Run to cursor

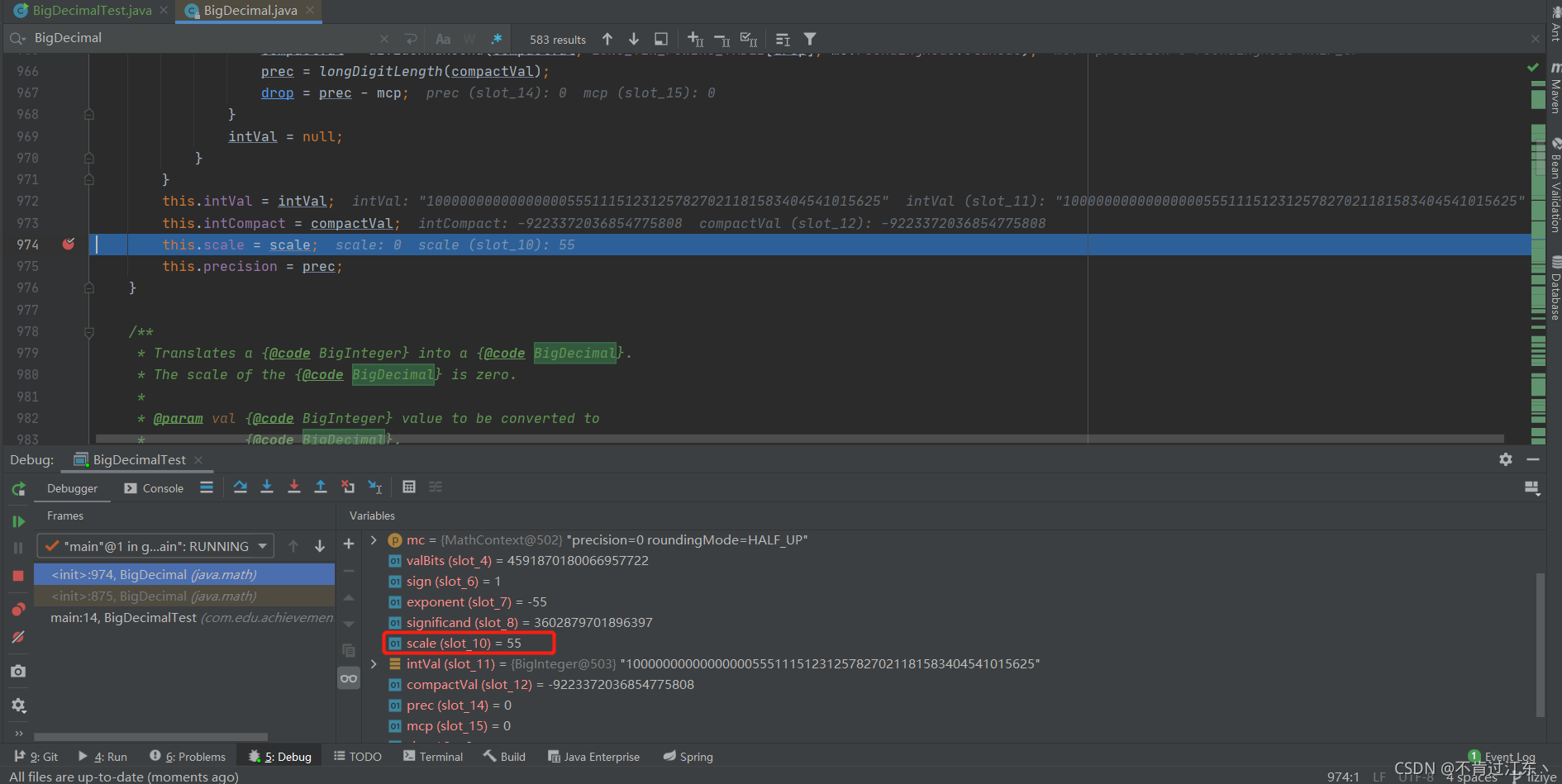pos(375,487)
